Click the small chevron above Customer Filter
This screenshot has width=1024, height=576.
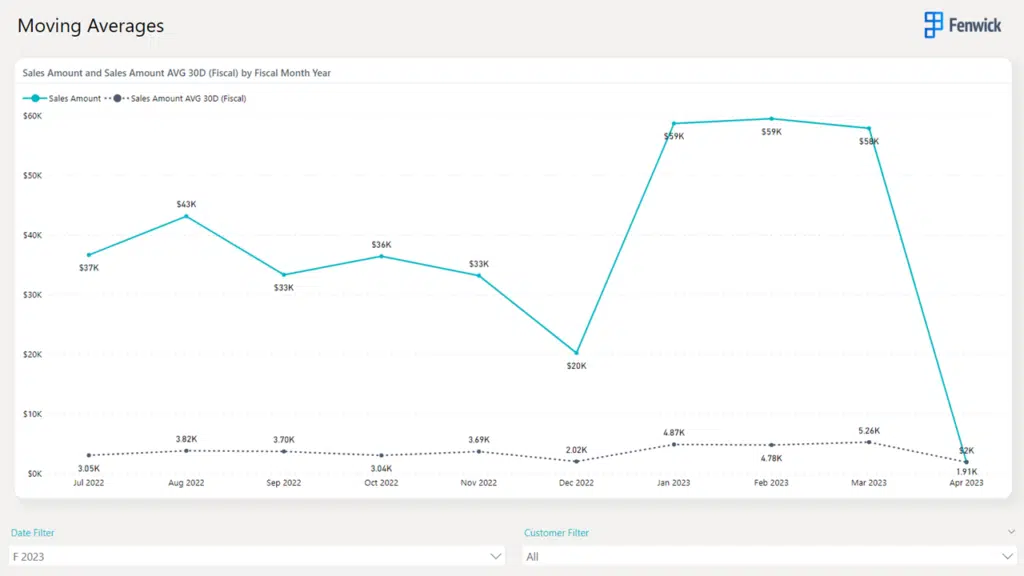pyautogui.click(x=1011, y=532)
